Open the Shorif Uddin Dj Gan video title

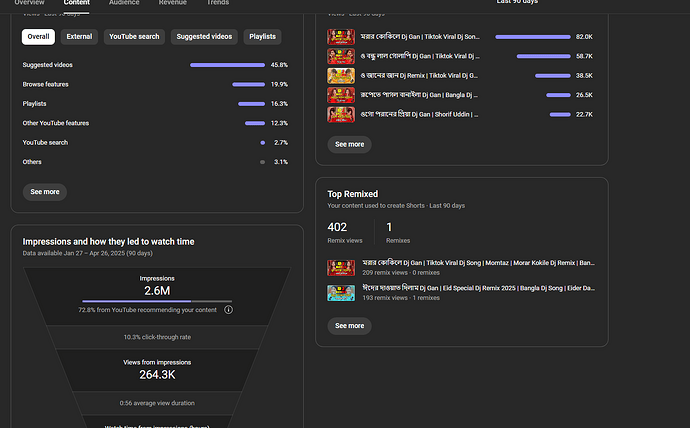pos(419,114)
